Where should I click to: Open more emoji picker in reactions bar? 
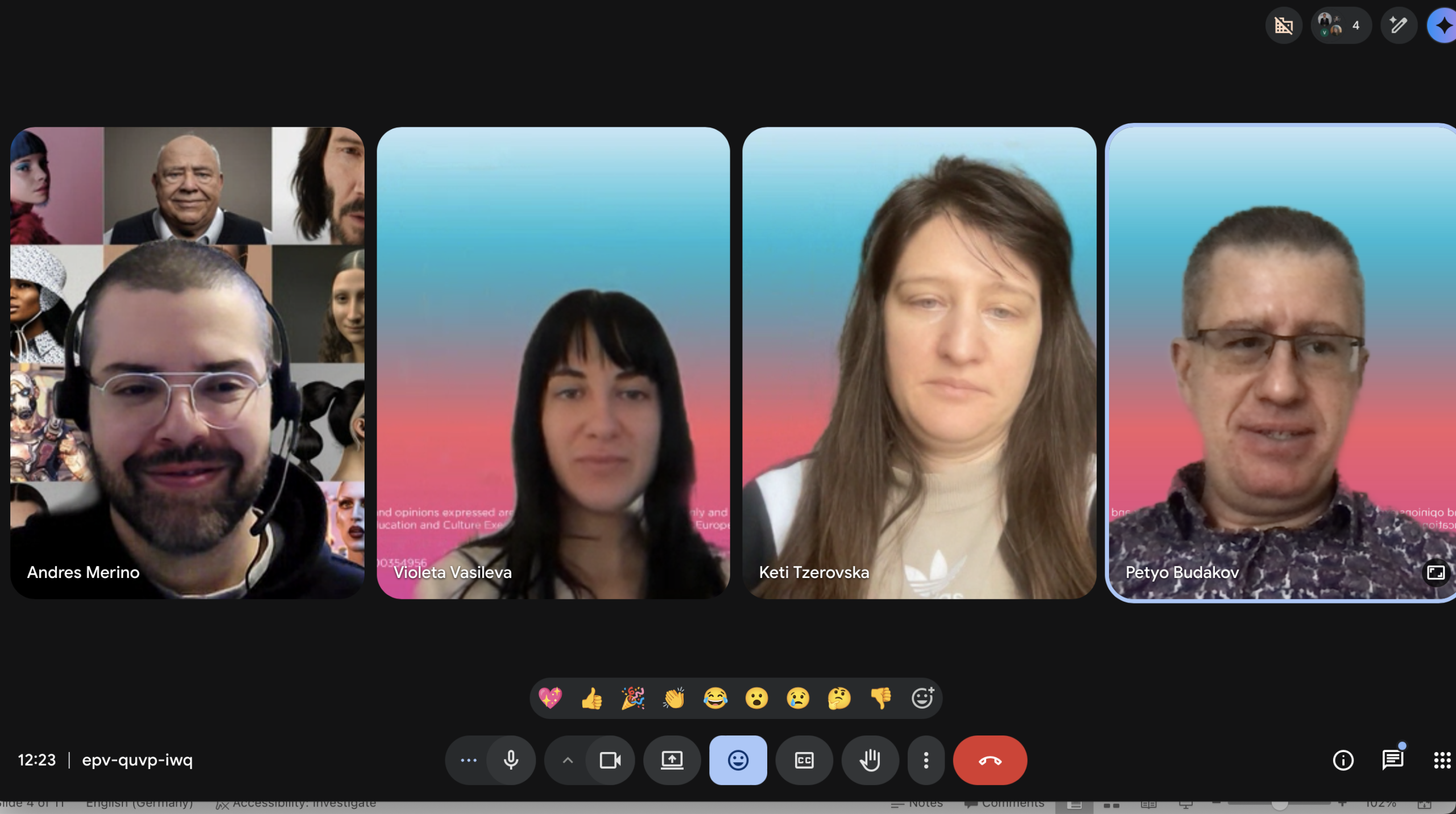point(922,698)
